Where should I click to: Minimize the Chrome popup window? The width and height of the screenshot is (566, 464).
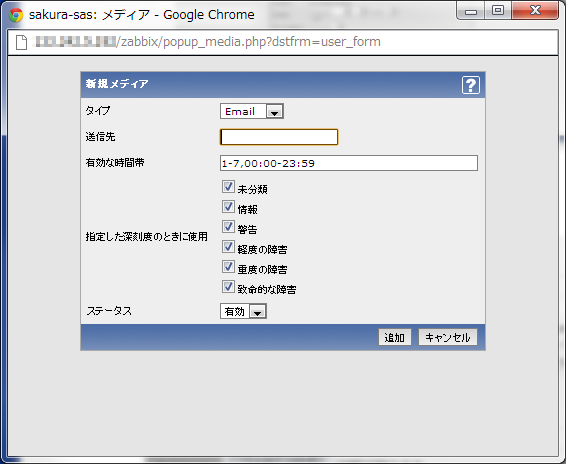pyautogui.click(x=470, y=11)
